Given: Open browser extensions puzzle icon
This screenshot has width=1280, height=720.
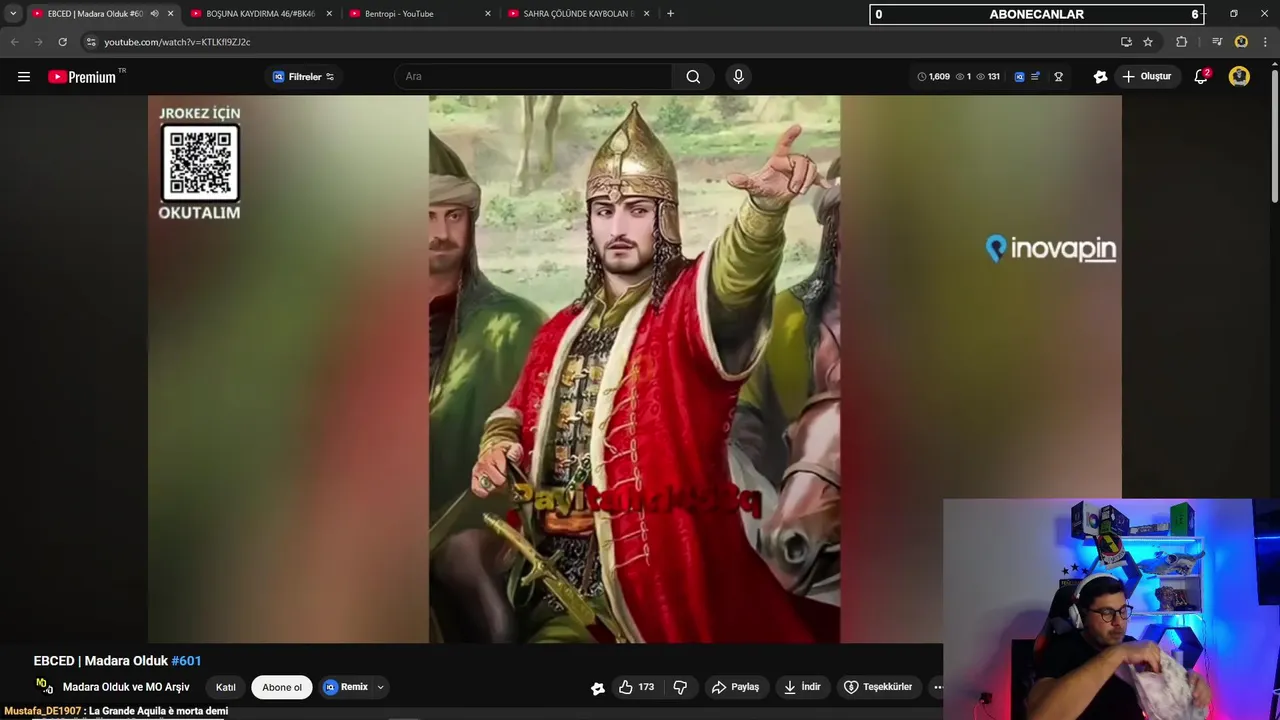Looking at the screenshot, I should (1182, 42).
